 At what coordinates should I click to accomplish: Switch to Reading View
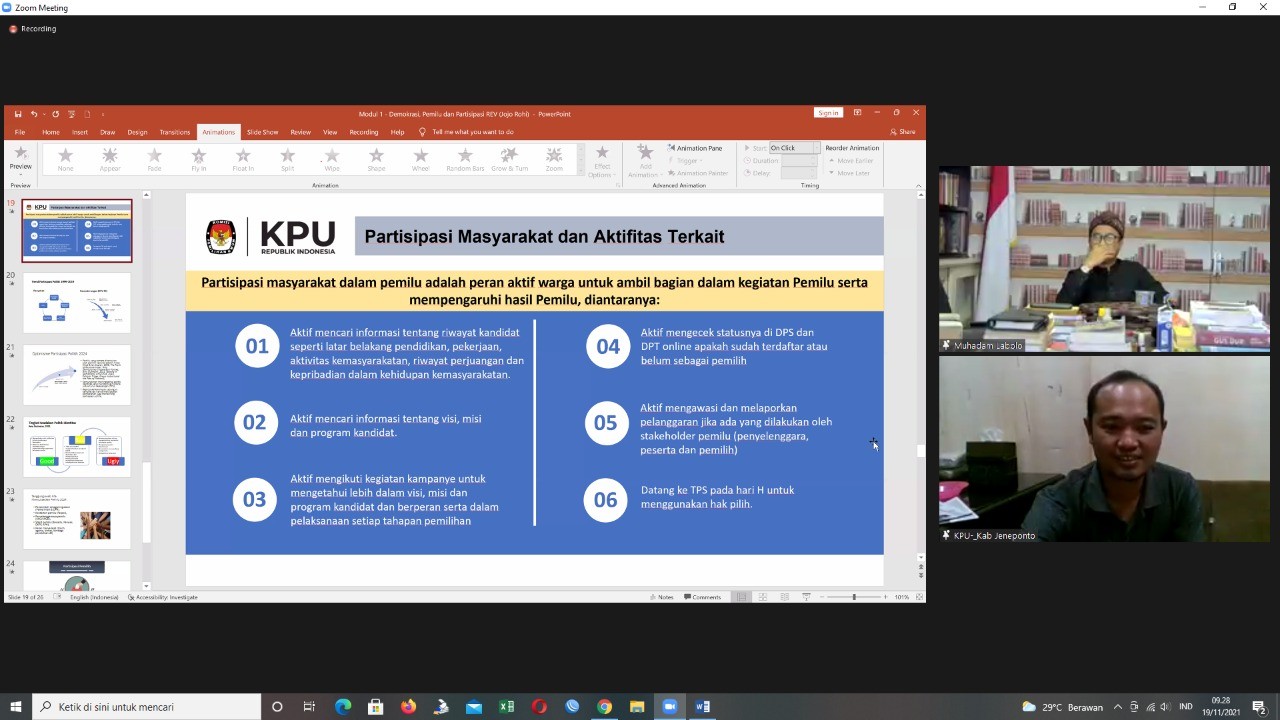pyautogui.click(x=784, y=597)
